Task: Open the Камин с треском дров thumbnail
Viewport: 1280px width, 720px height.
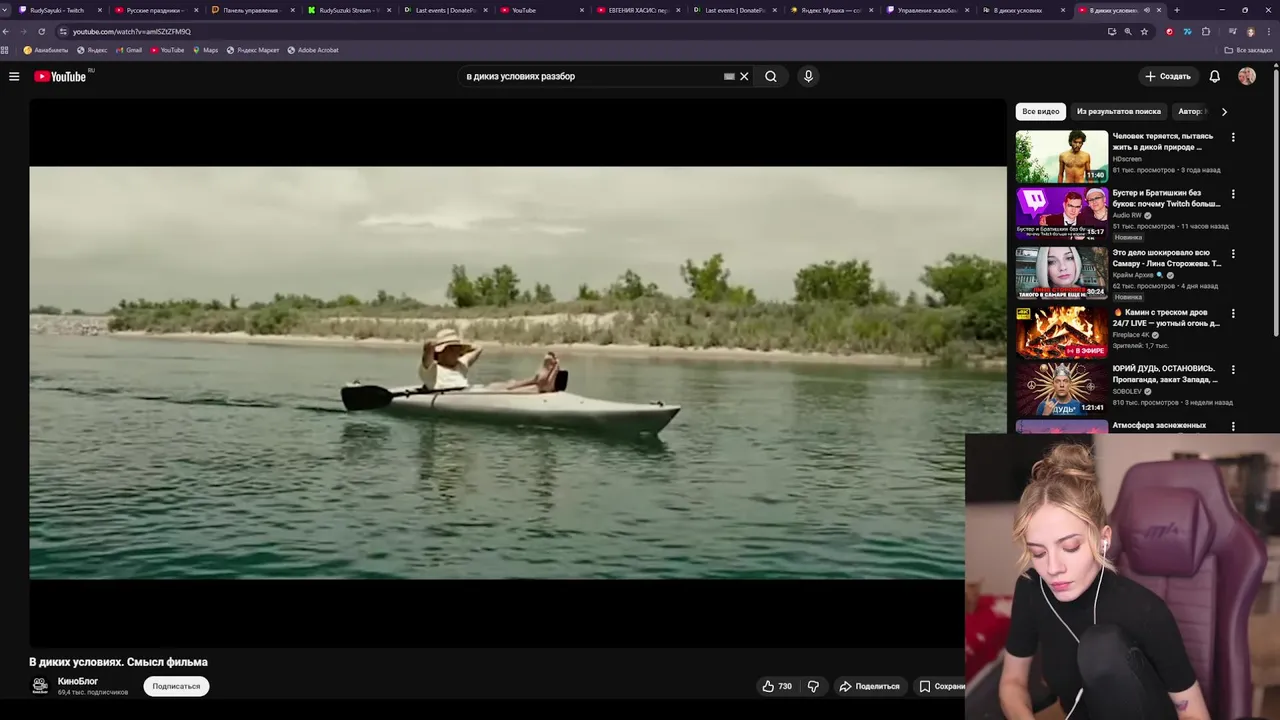Action: click(1062, 333)
